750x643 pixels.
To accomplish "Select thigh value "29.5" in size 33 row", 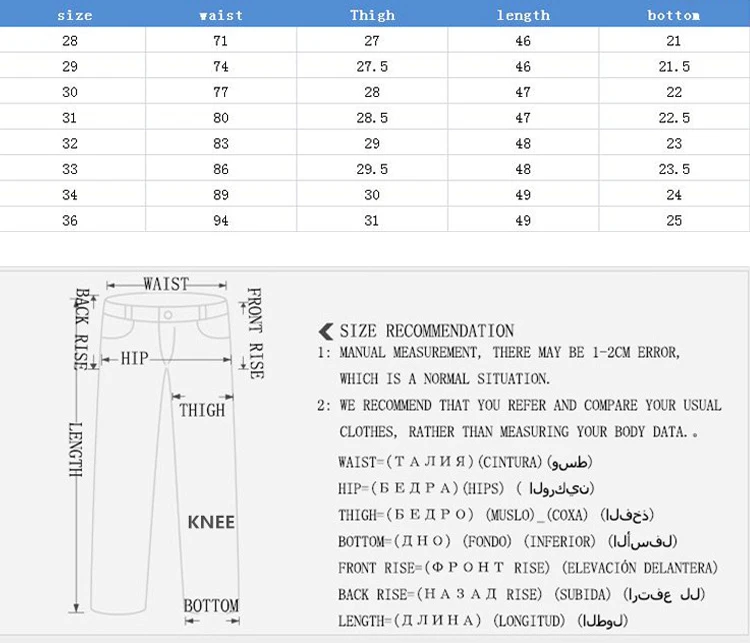I will click(x=372, y=169).
